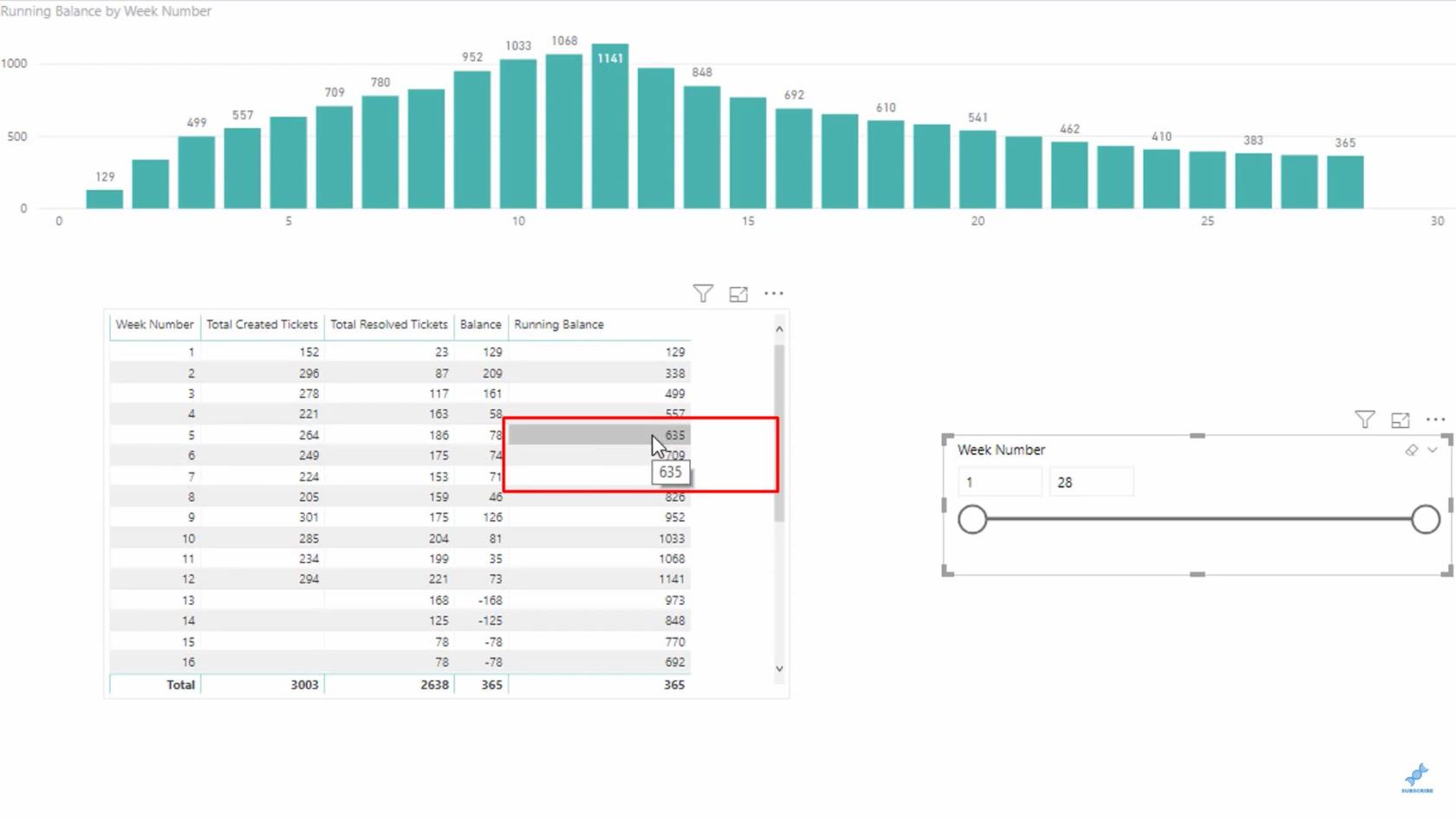Activate focus mode on the table visual
The image size is (1456, 819).
tap(738, 295)
